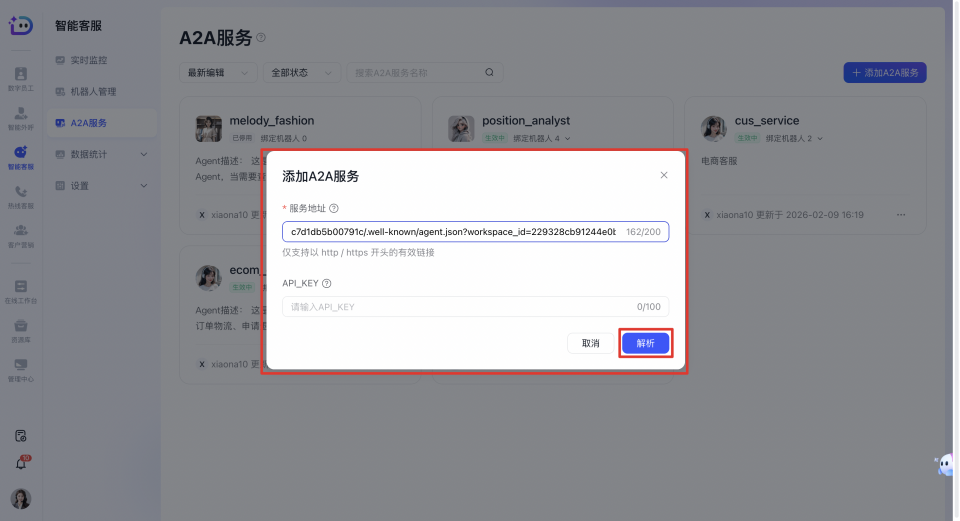
Task: Open the 全部状态 filter dropdown
Action: pyautogui.click(x=299, y=73)
